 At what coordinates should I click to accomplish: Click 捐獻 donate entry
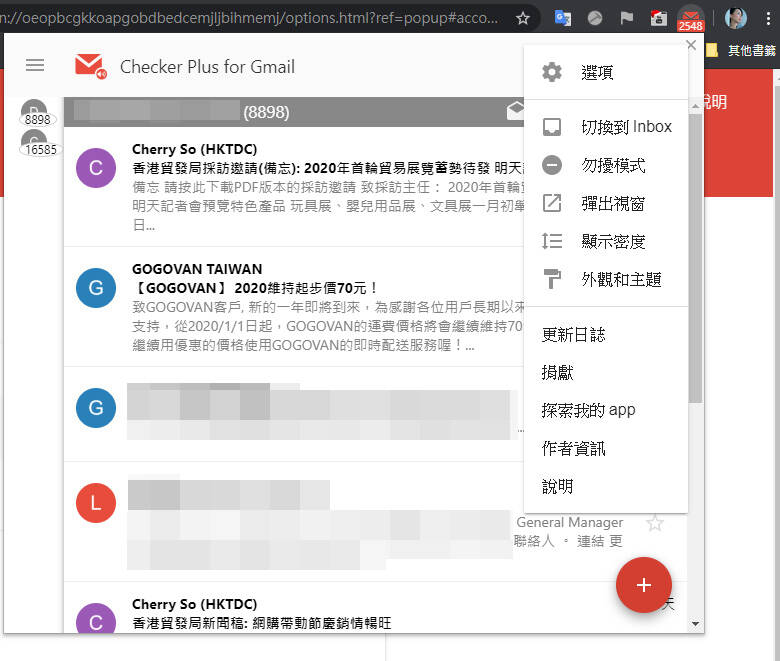click(606, 373)
